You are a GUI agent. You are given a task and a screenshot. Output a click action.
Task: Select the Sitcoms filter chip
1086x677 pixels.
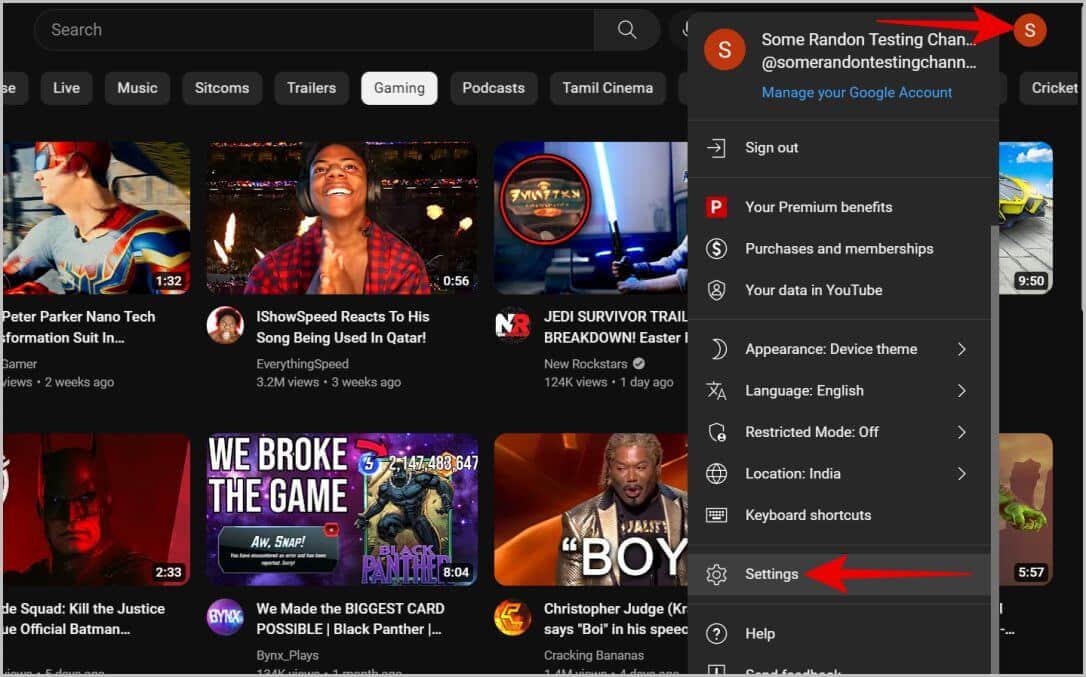(x=222, y=88)
